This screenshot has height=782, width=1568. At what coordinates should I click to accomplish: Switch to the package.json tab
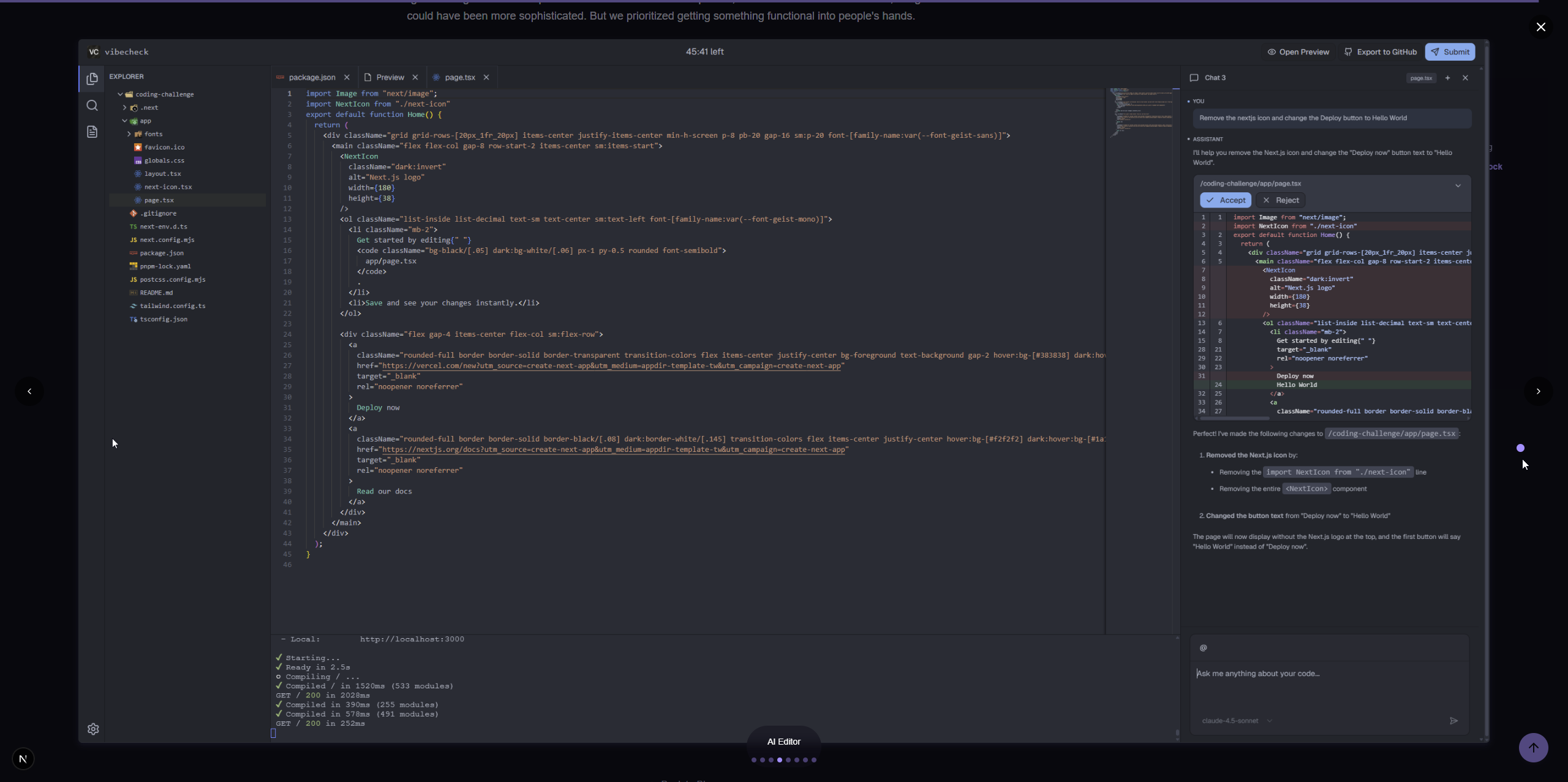[x=312, y=77]
